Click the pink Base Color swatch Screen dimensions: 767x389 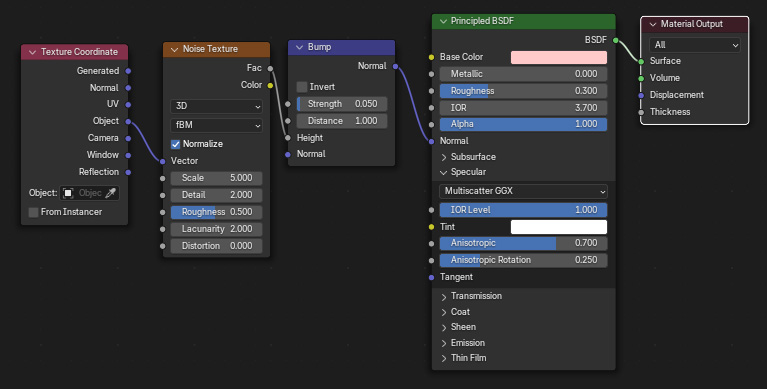(x=559, y=57)
